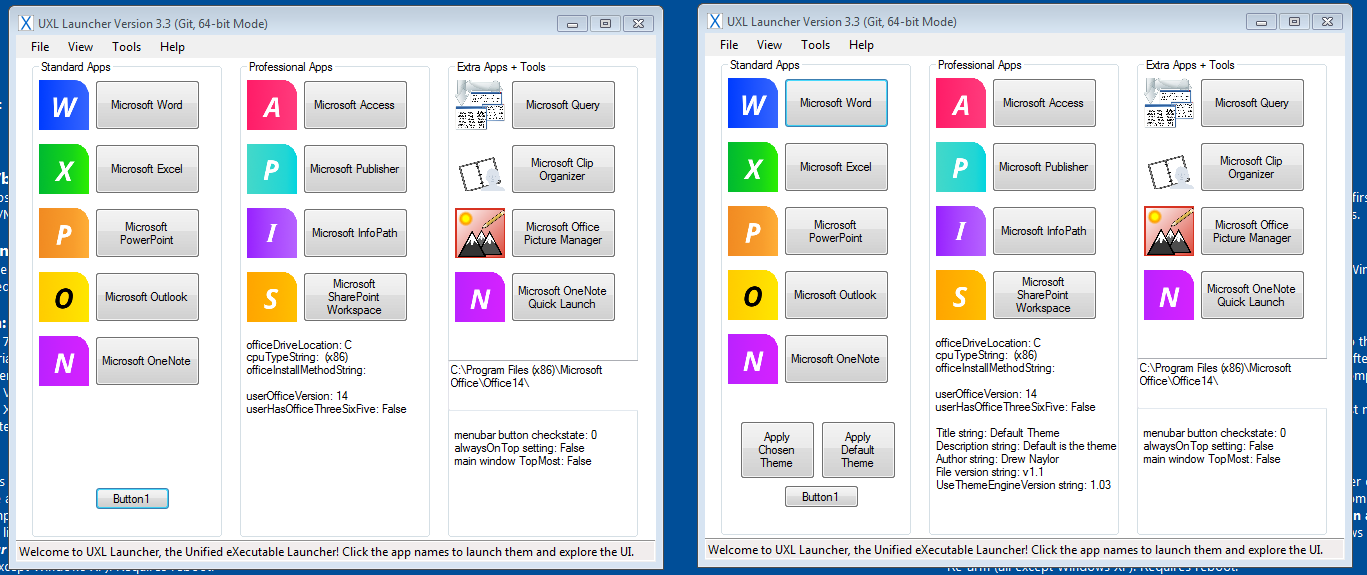Click the Office14 path text in right window

tap(1215, 374)
